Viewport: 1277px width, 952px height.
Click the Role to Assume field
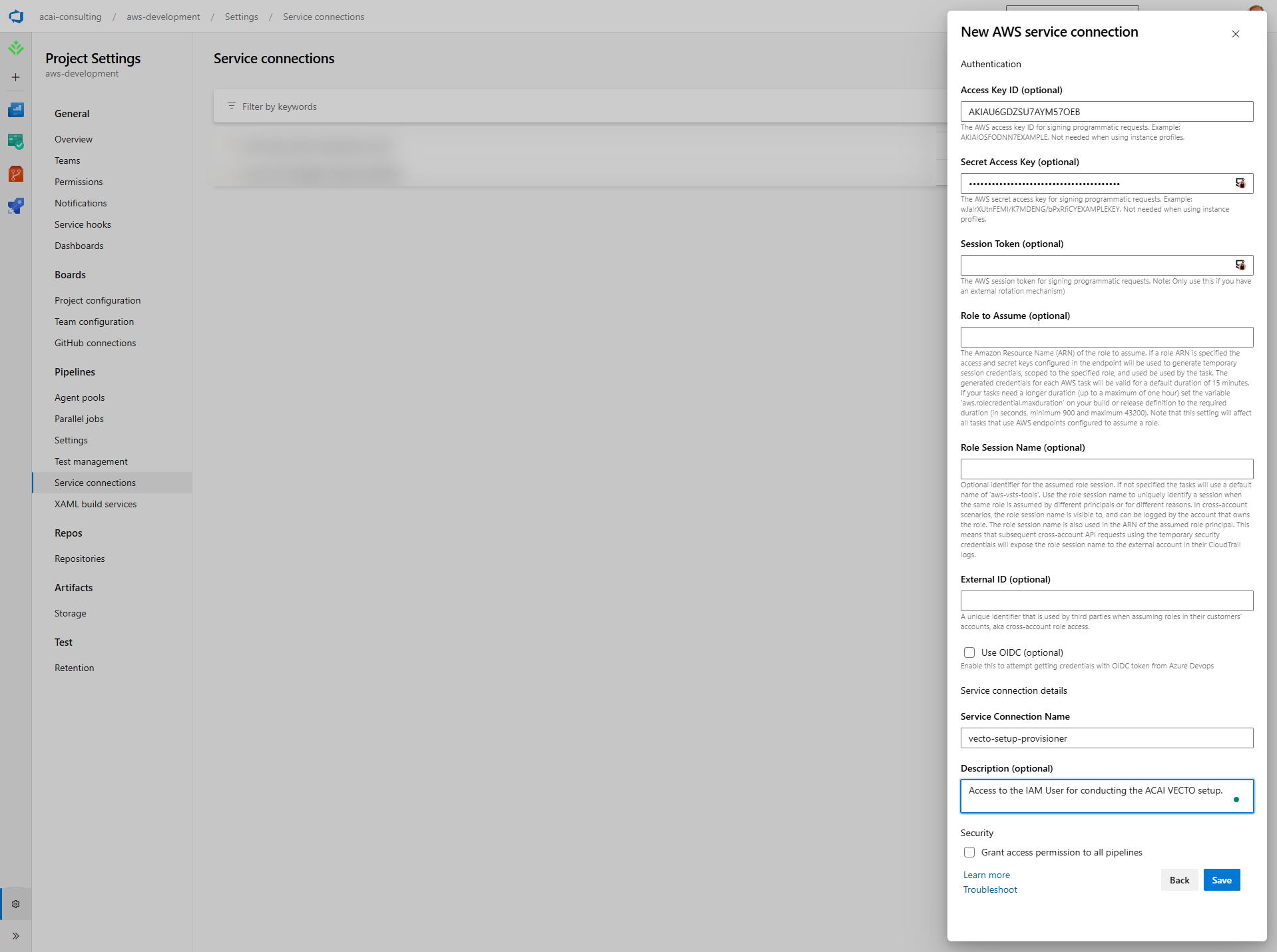1107,338
